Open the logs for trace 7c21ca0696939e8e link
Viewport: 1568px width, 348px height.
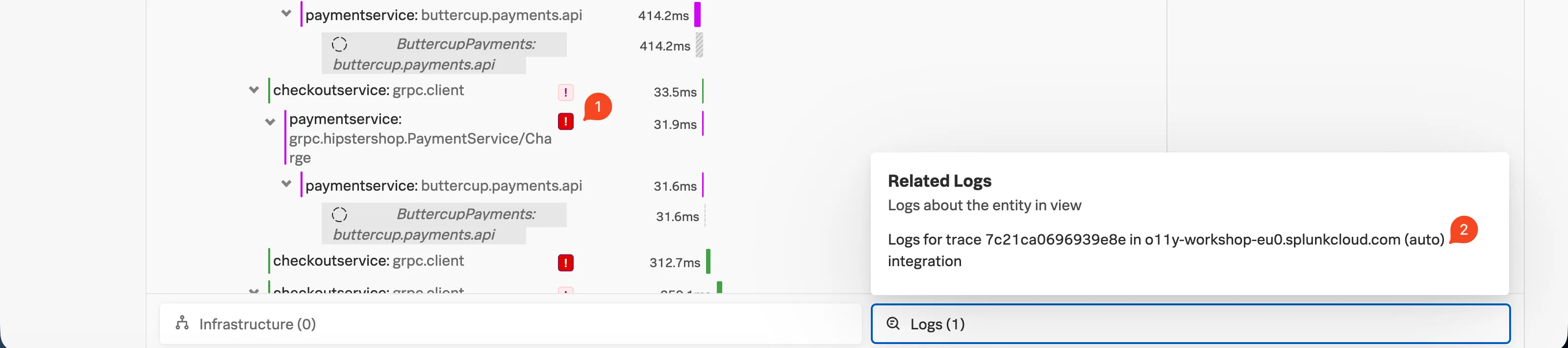click(x=1165, y=250)
